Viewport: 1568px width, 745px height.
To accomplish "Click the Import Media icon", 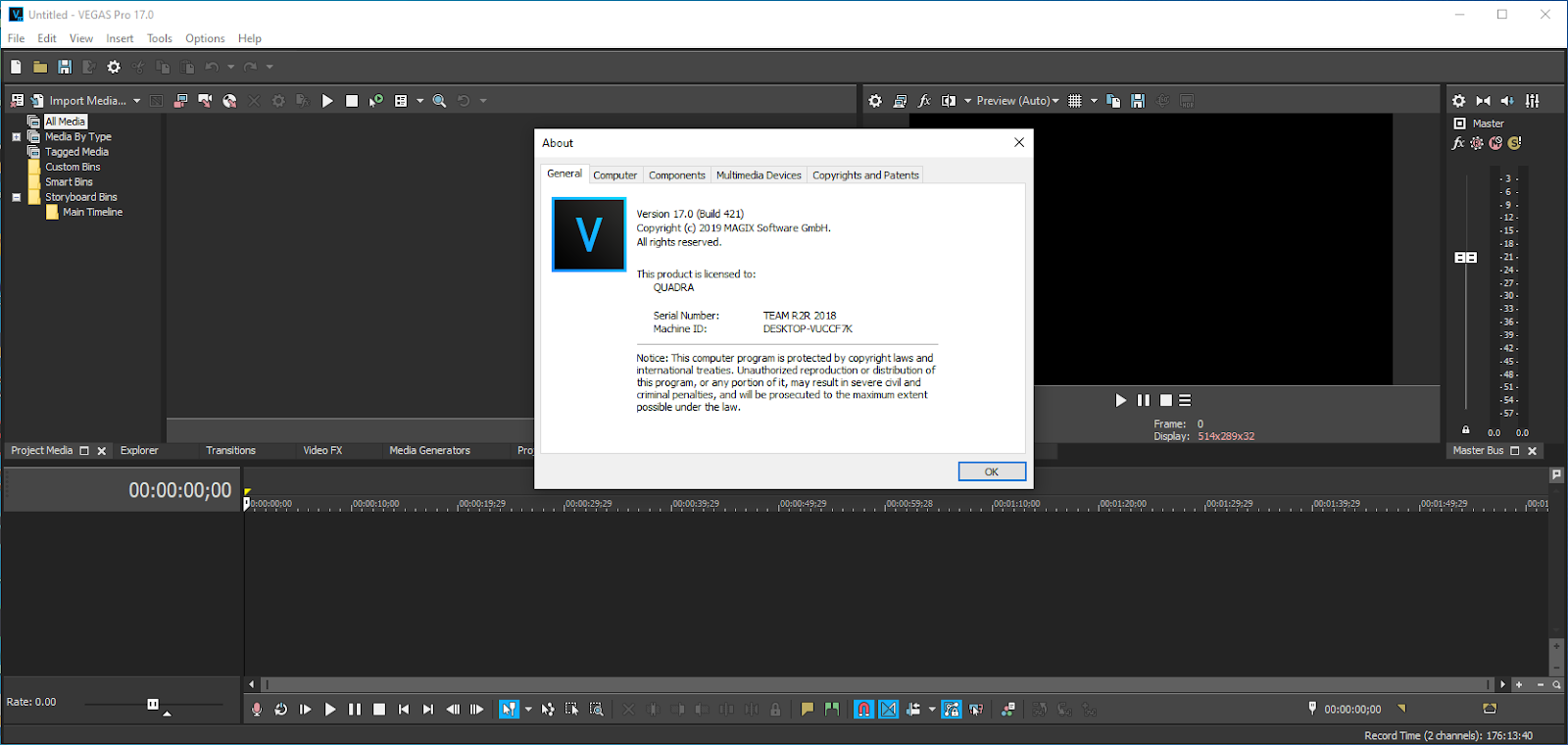I will click(x=37, y=101).
